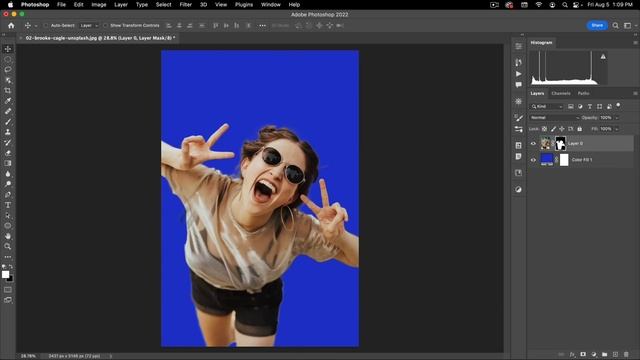
Task: Select the Blur tool
Action: coord(8,173)
